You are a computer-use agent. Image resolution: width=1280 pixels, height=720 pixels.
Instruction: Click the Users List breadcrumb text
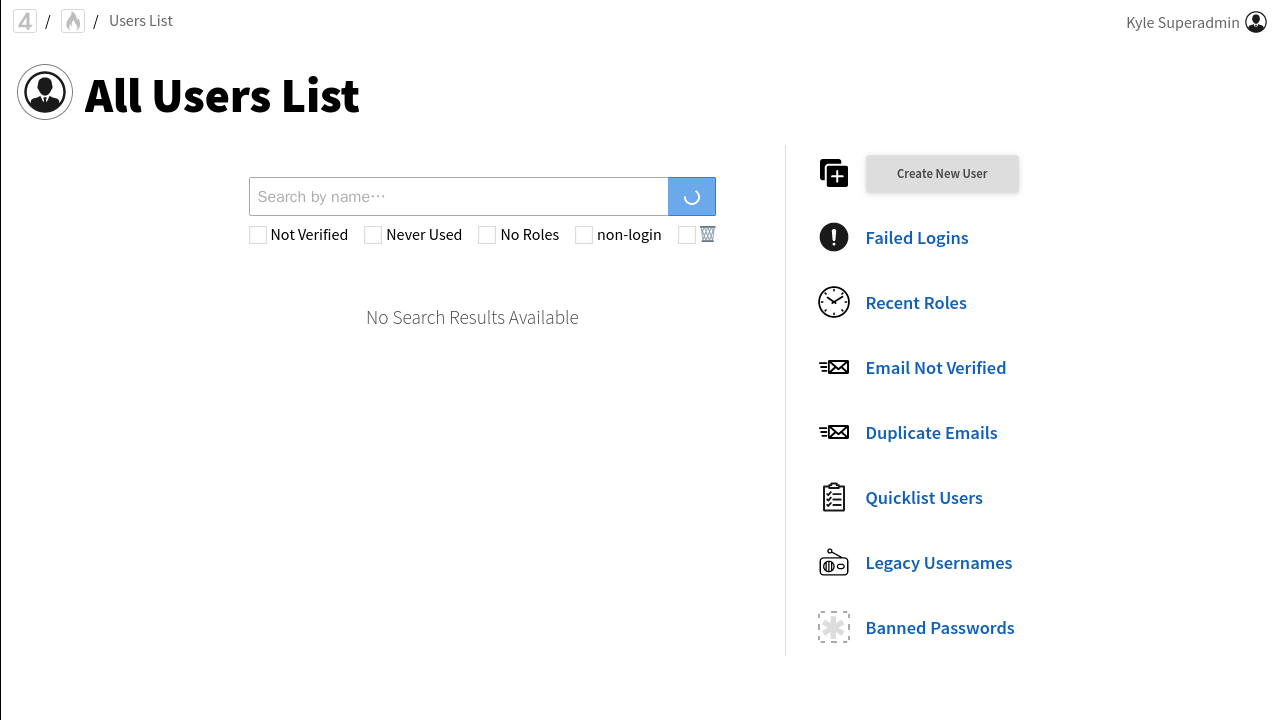click(x=141, y=21)
